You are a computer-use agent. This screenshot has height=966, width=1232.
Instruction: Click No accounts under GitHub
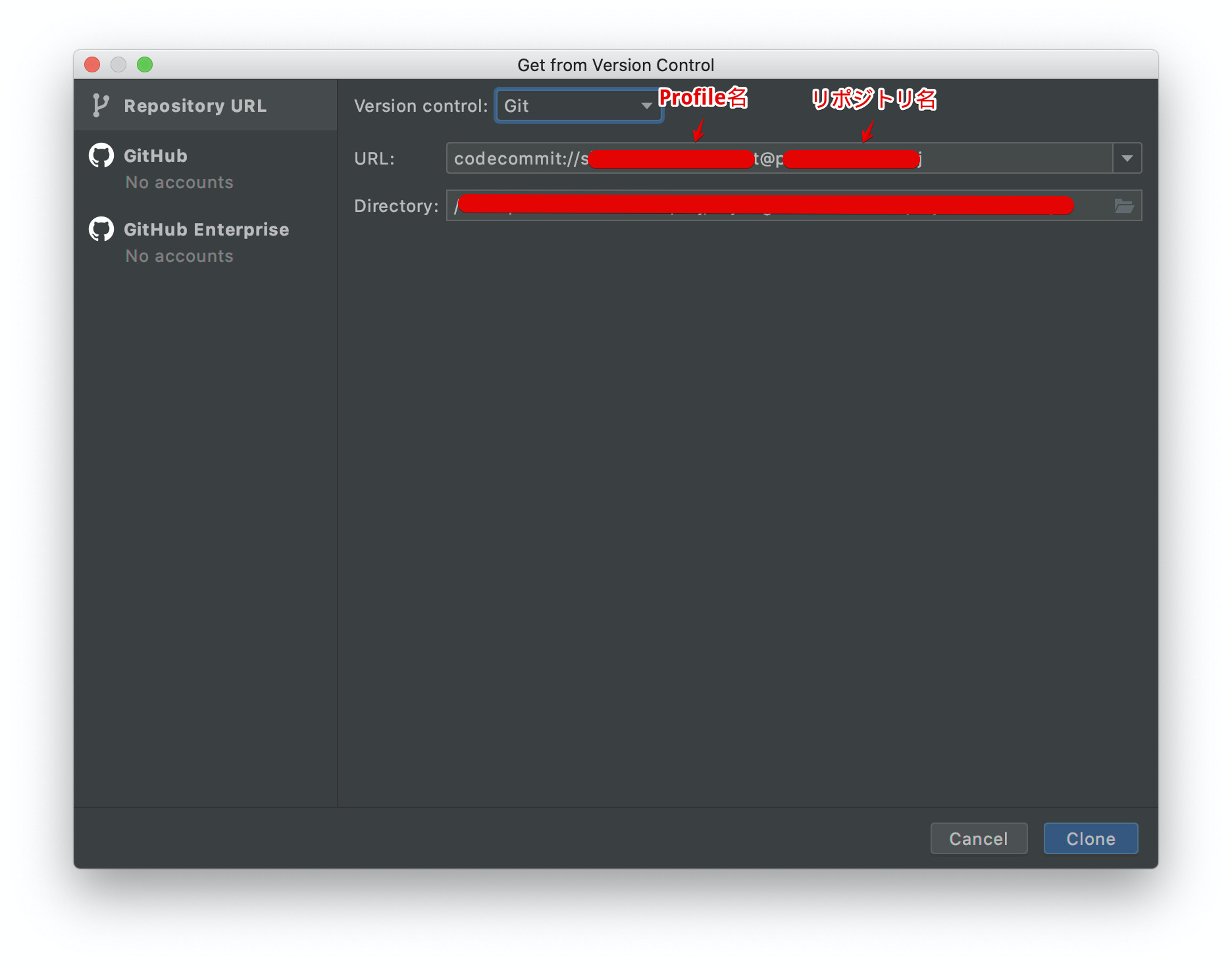coord(179,182)
